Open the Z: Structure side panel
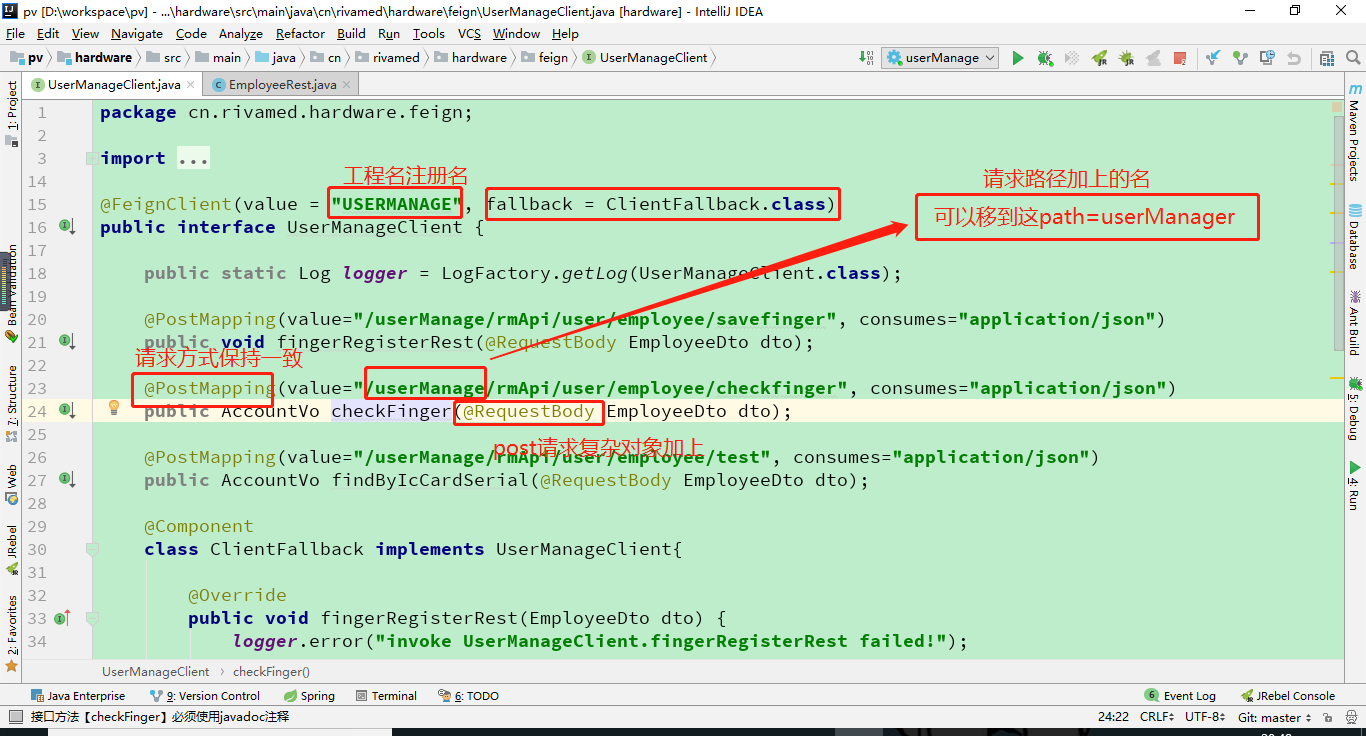The height and width of the screenshot is (736, 1366). [11, 405]
